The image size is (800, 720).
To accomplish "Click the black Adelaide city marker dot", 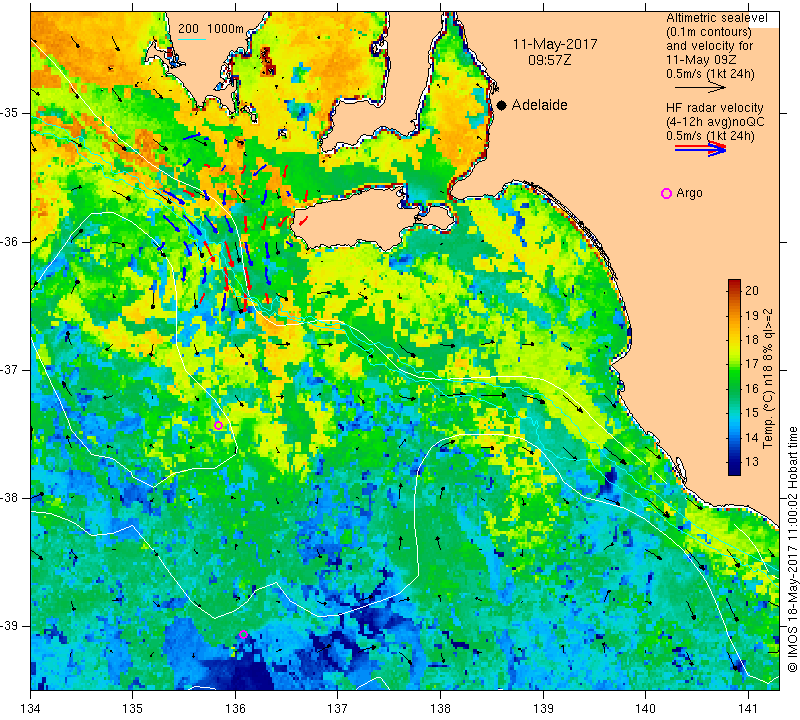I will (502, 105).
